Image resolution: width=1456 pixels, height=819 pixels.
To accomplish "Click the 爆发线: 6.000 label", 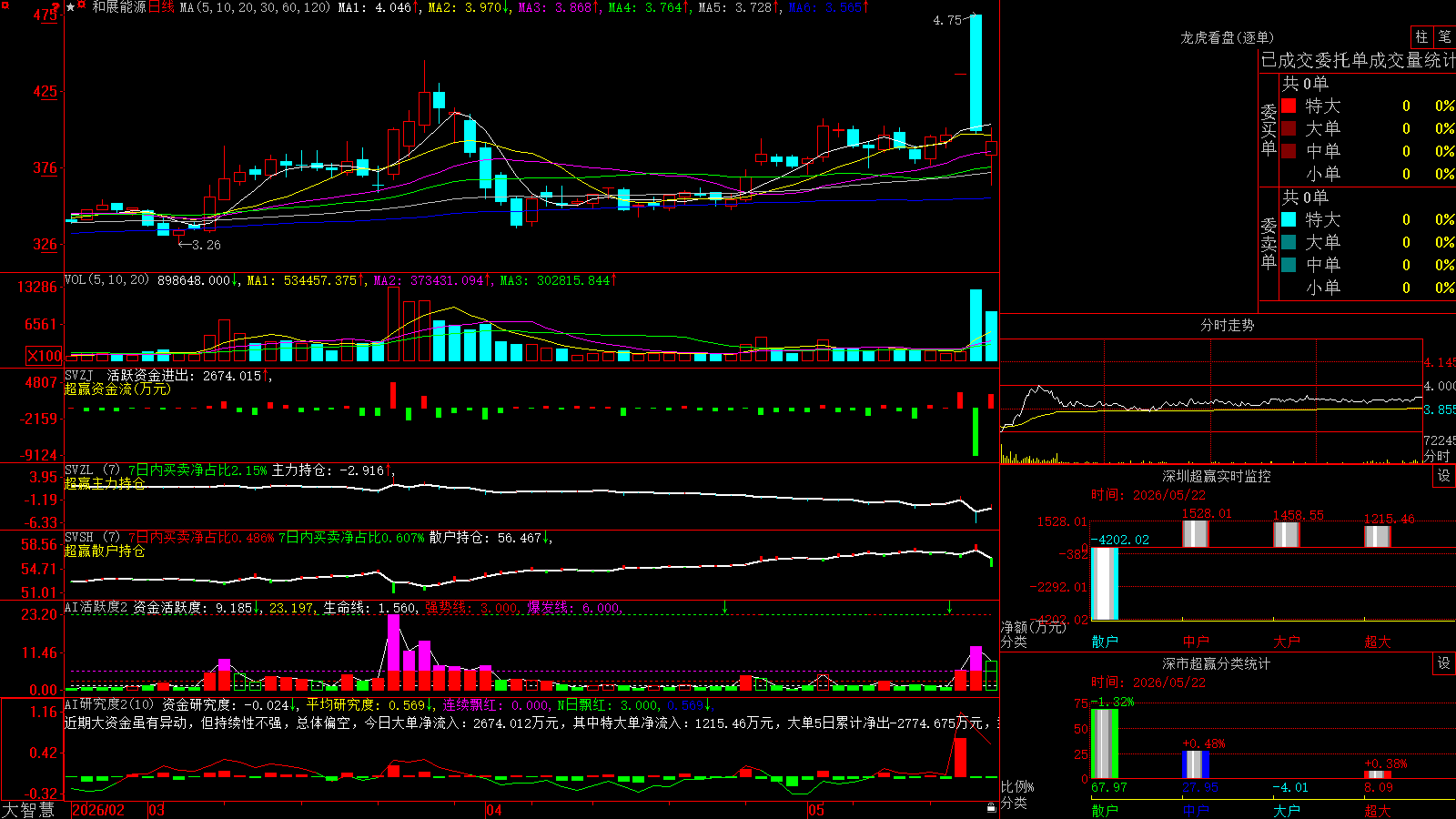I will tap(573, 608).
